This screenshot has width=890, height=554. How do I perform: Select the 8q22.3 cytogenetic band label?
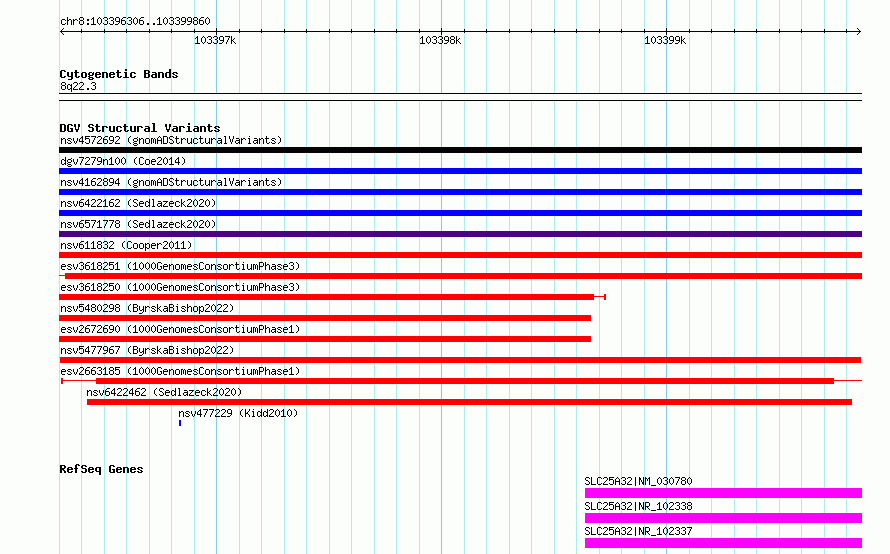(x=78, y=86)
